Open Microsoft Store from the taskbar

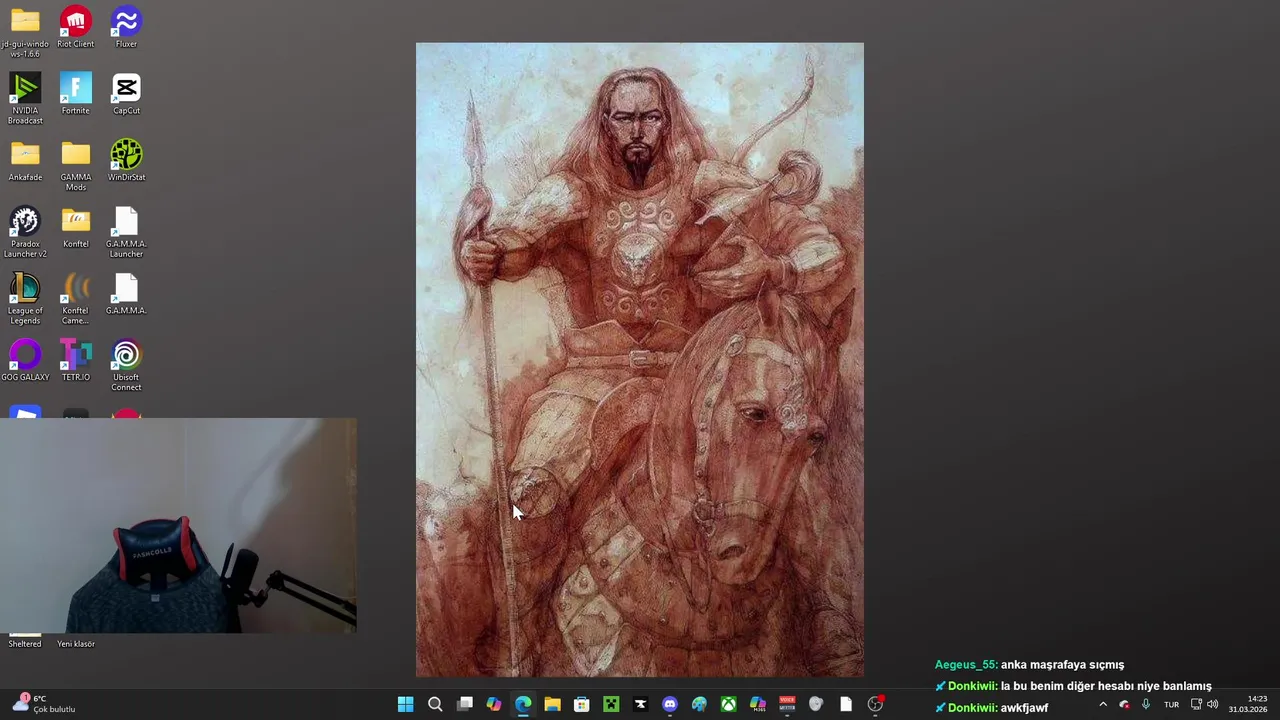581,704
